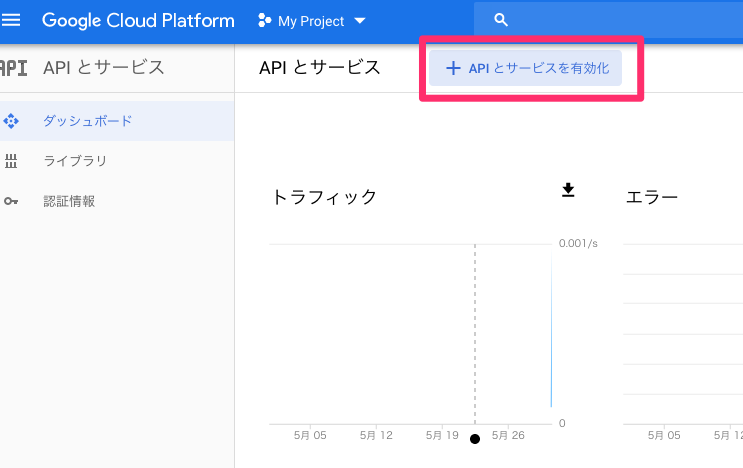
Task: Open the My Project selector dropdown
Action: [312, 21]
